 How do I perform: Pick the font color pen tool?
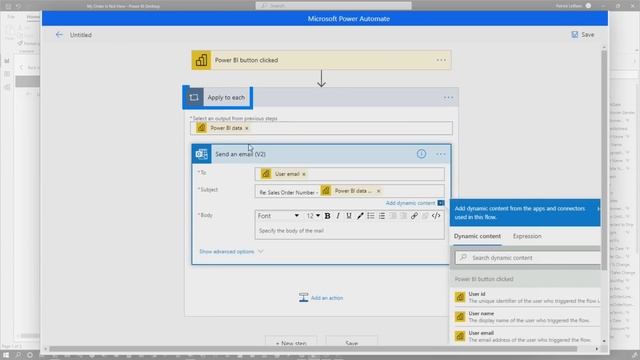pyautogui.click(x=360, y=216)
